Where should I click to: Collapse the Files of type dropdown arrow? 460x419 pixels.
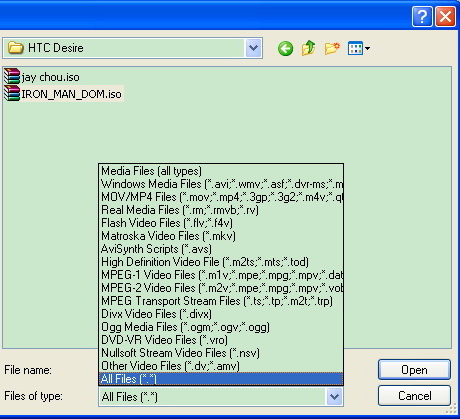(x=334, y=397)
